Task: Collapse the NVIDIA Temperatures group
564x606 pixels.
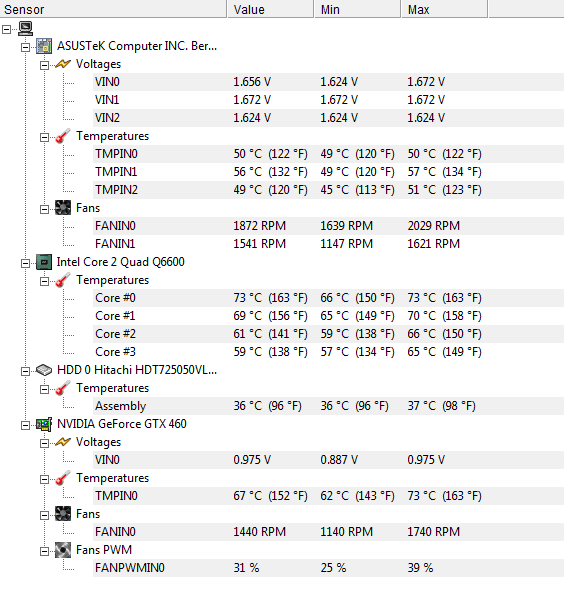Action: pyautogui.click(x=44, y=479)
